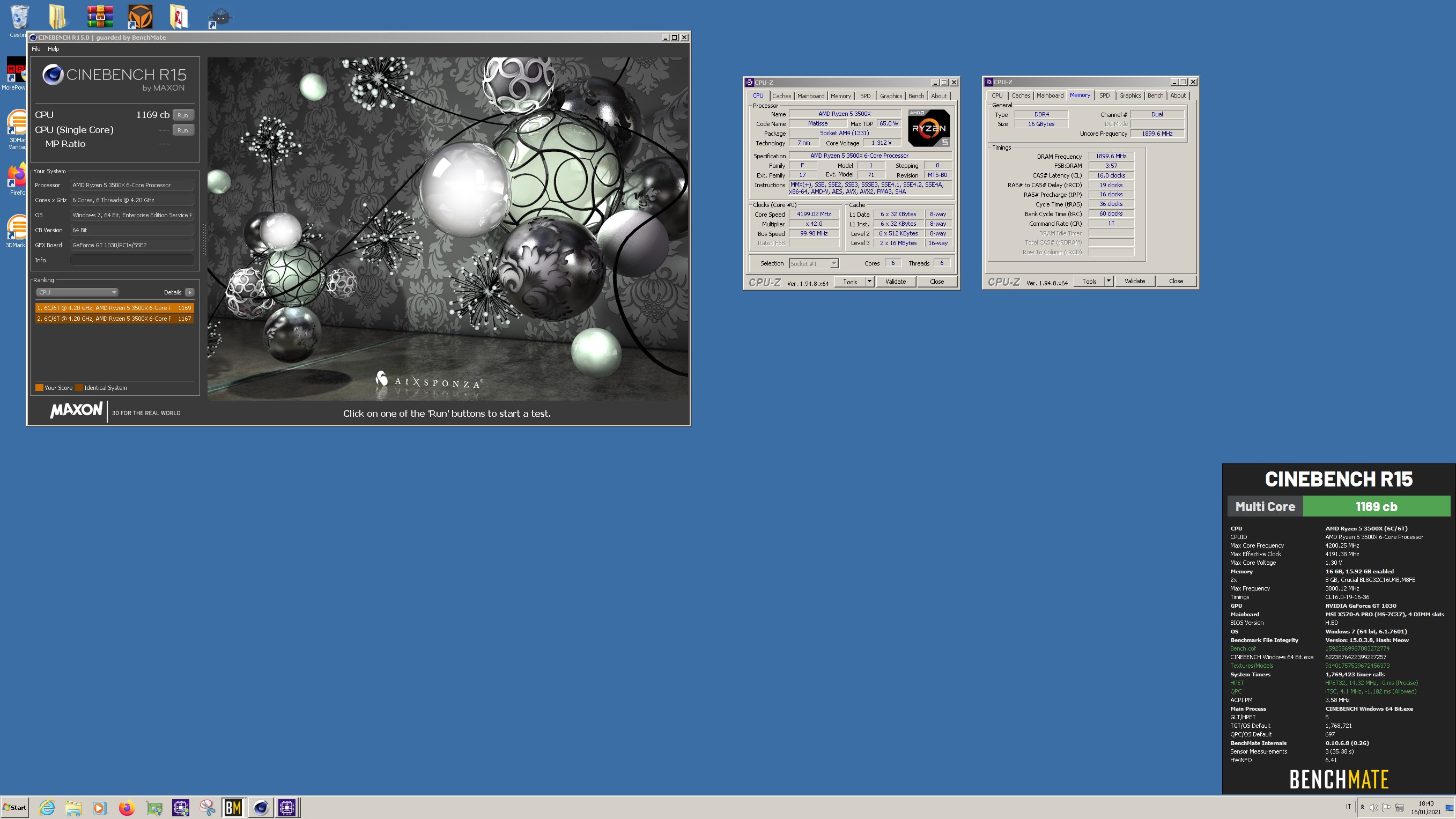Click the Windows Start button

pos(14,807)
